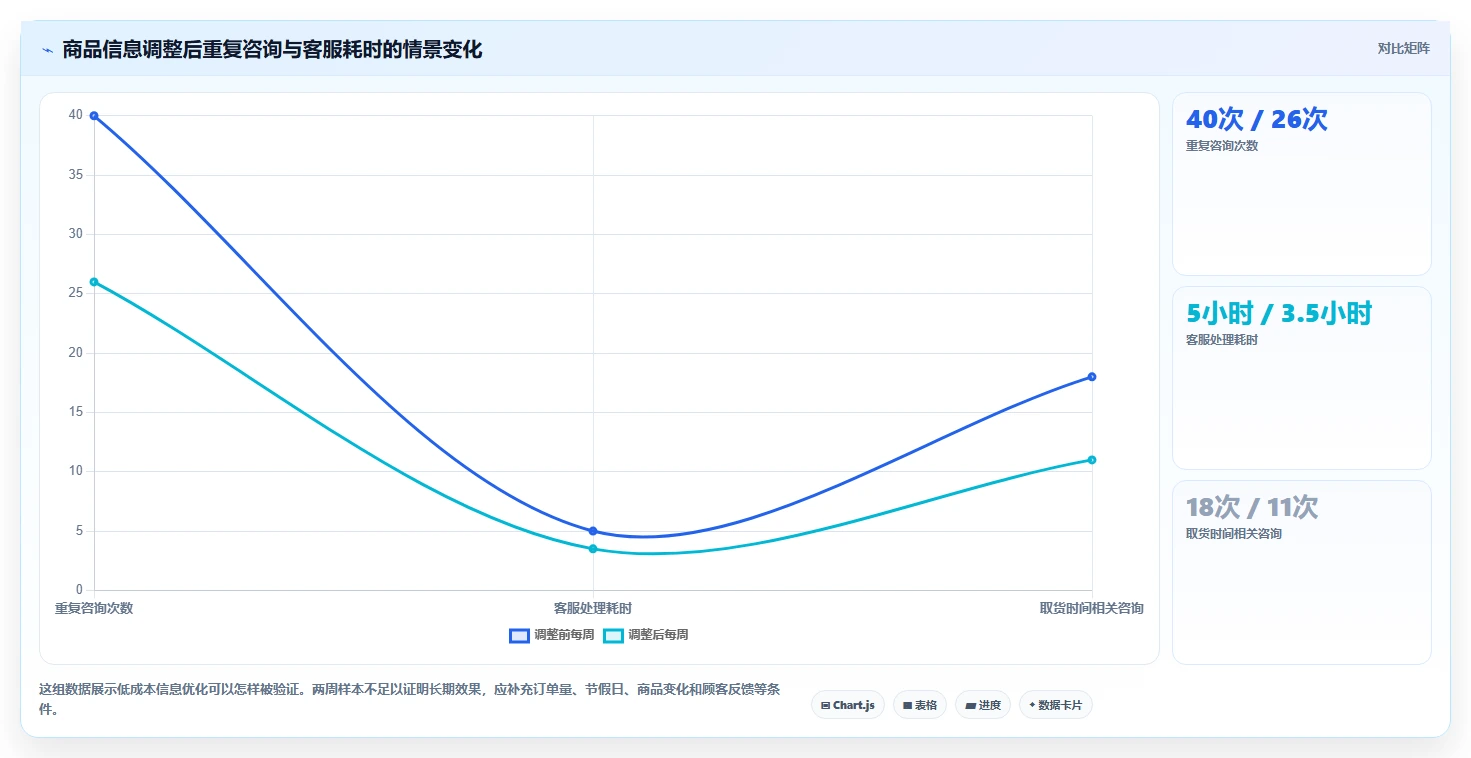Image resolution: width=1471 pixels, height=758 pixels.
Task: Click the y-axis tick label 35
Action: pyautogui.click(x=76, y=175)
